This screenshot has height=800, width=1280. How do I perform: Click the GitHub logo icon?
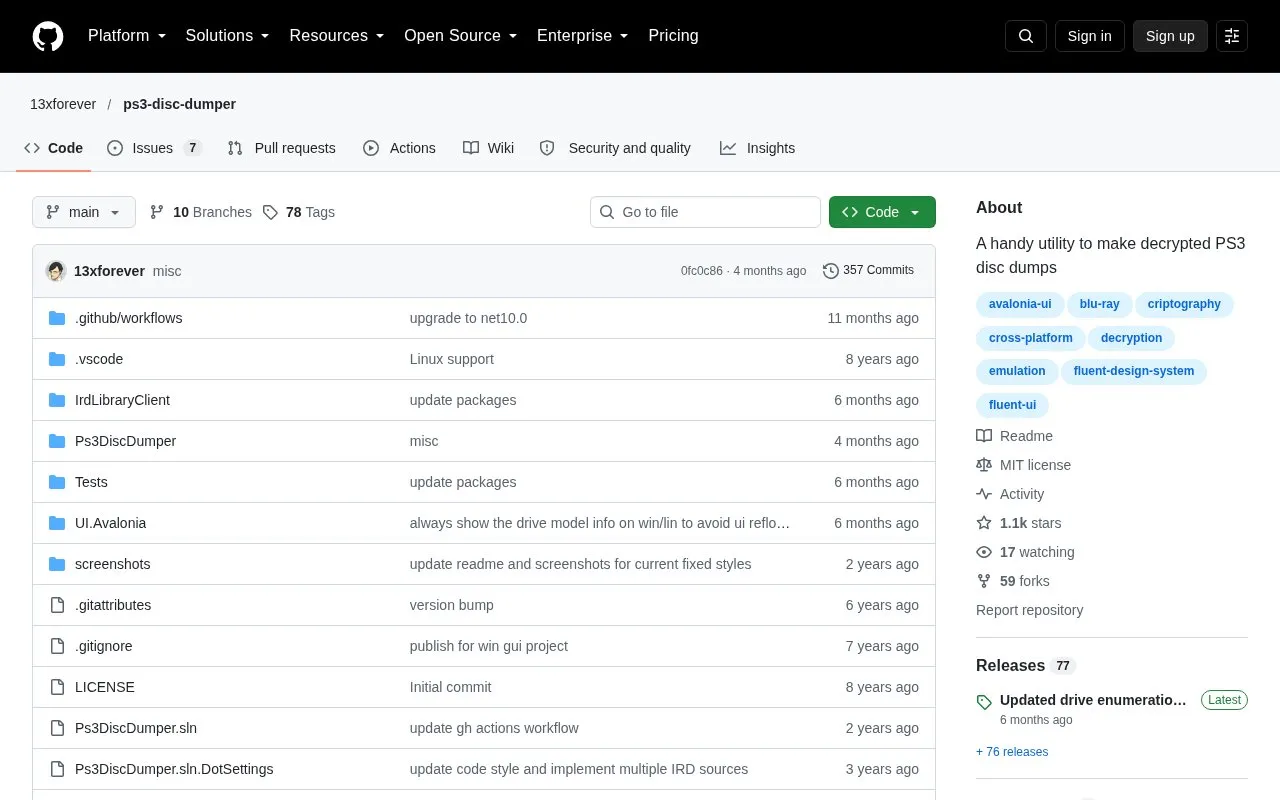tap(48, 36)
